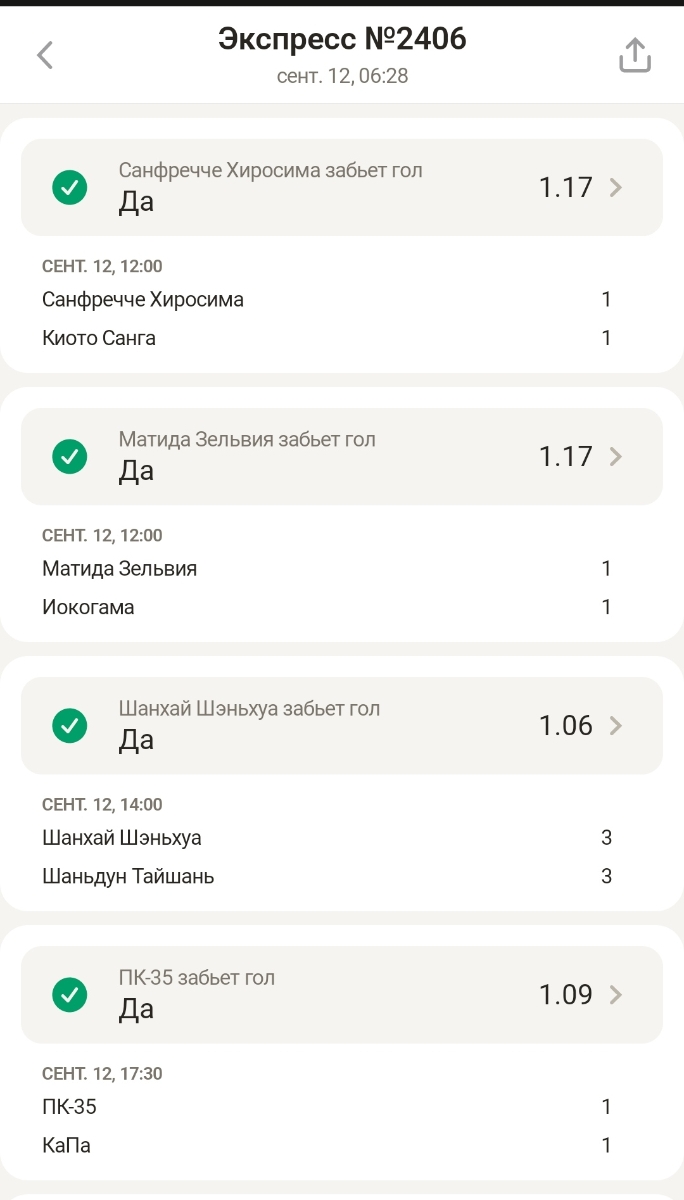Tap the back arrow icon

[45, 55]
